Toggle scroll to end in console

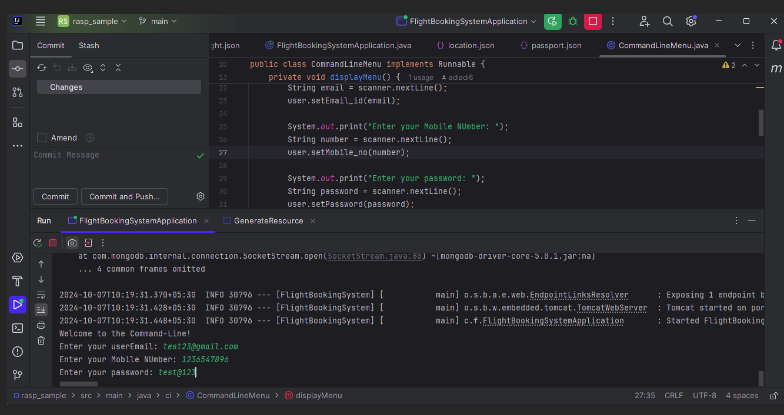[x=41, y=310]
